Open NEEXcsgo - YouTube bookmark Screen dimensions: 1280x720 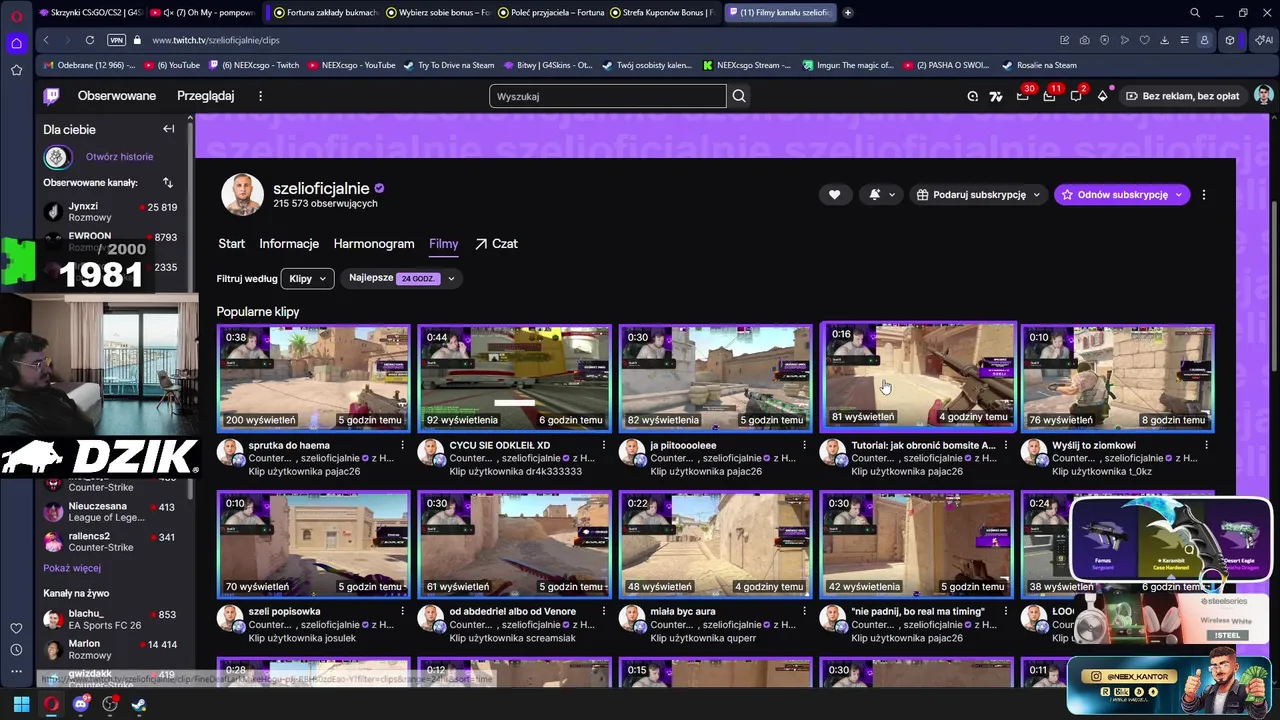click(351, 65)
